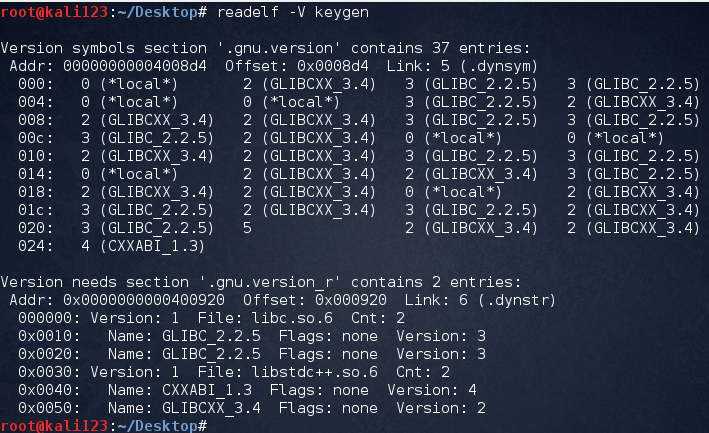709x433 pixels.
Task: Click the lone 5 entry in row 020
Action: click(247, 228)
